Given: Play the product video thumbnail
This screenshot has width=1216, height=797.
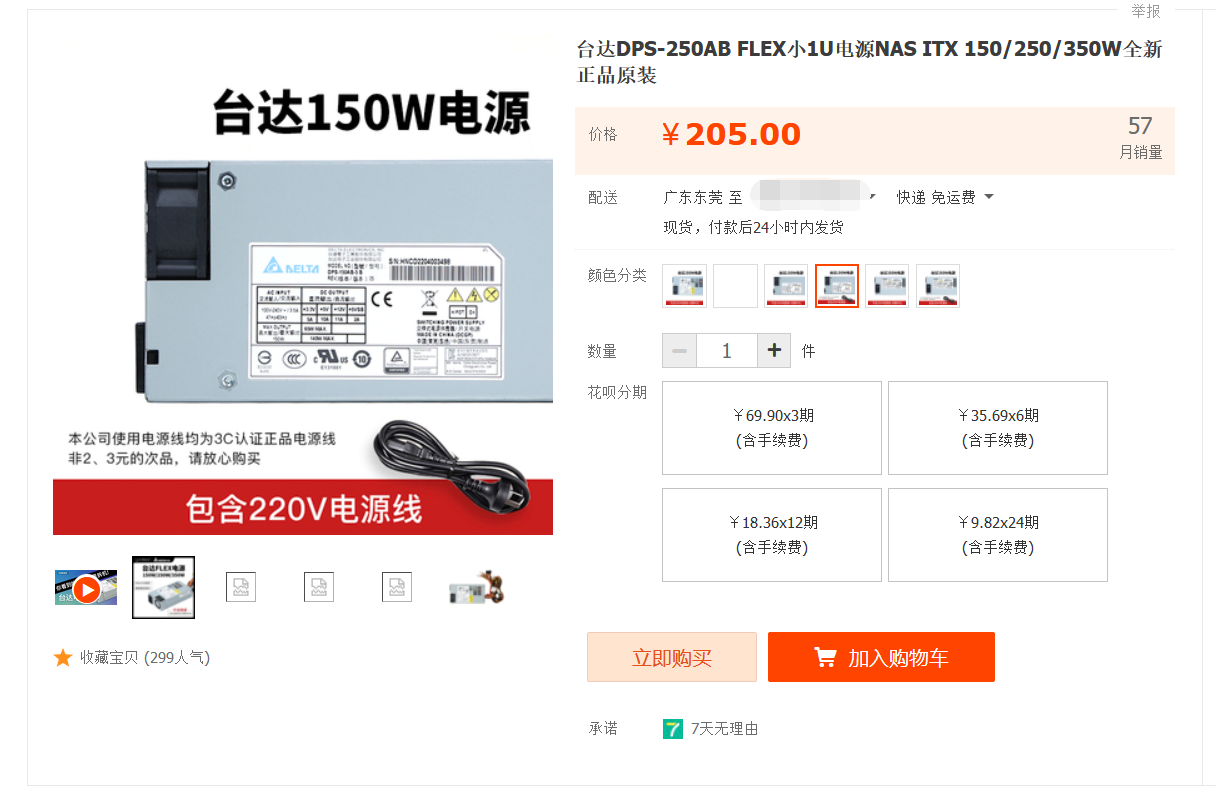Looking at the screenshot, I should (86, 589).
